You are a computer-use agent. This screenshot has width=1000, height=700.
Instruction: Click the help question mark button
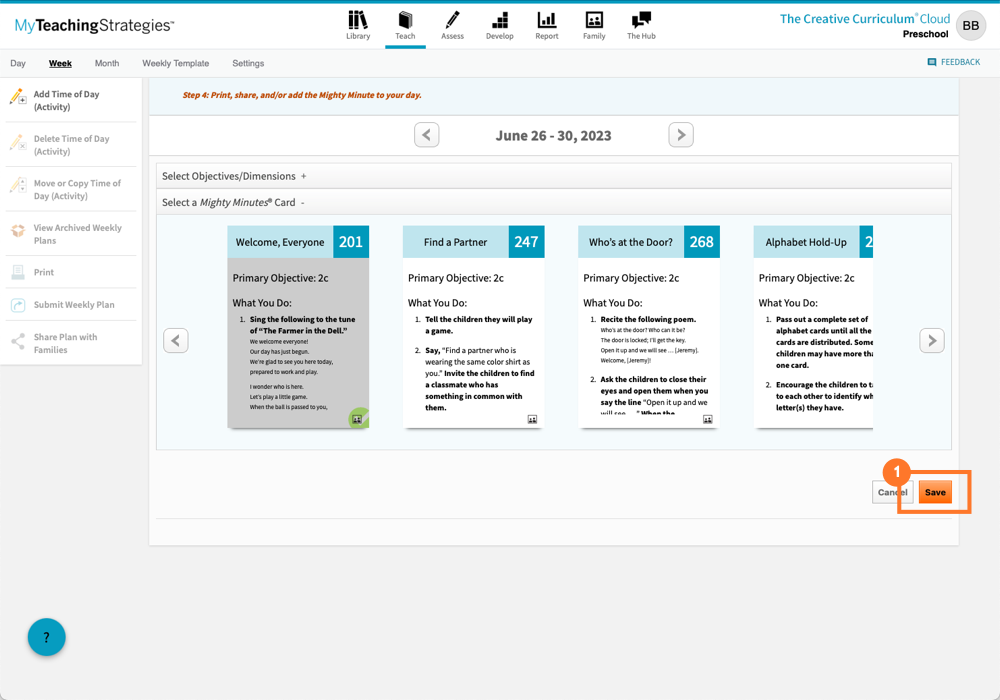46,637
